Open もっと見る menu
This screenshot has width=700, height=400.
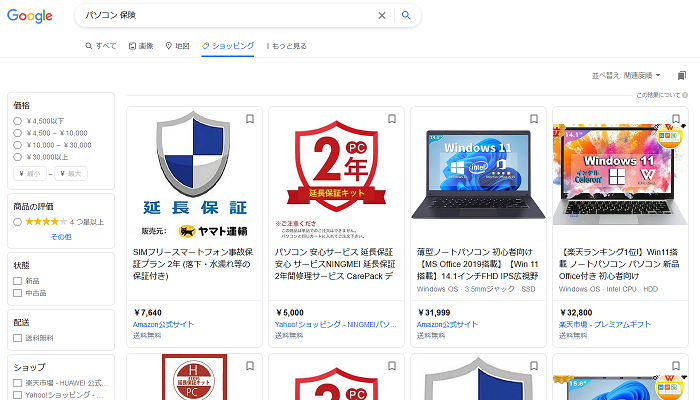click(x=287, y=46)
